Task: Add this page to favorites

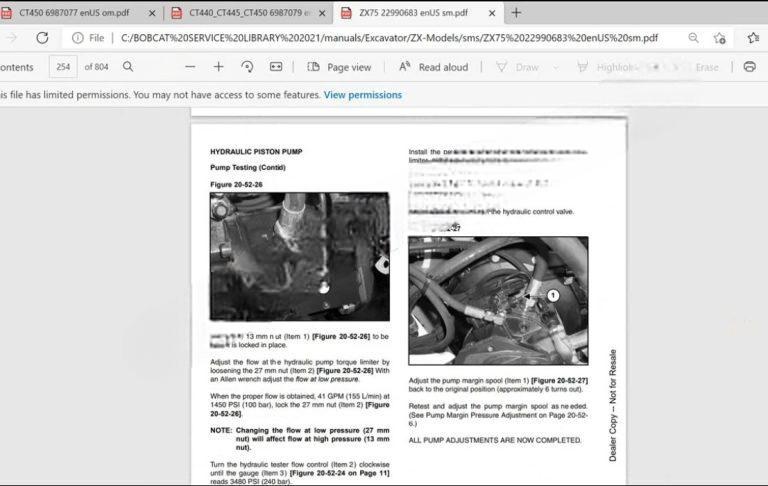Action: 720,38
